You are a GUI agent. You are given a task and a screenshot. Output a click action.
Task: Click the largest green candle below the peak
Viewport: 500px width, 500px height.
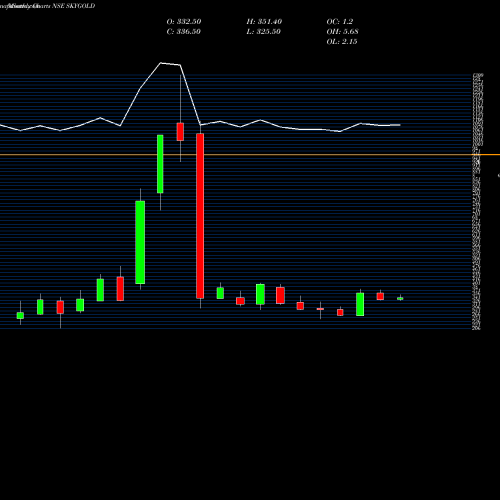140,242
